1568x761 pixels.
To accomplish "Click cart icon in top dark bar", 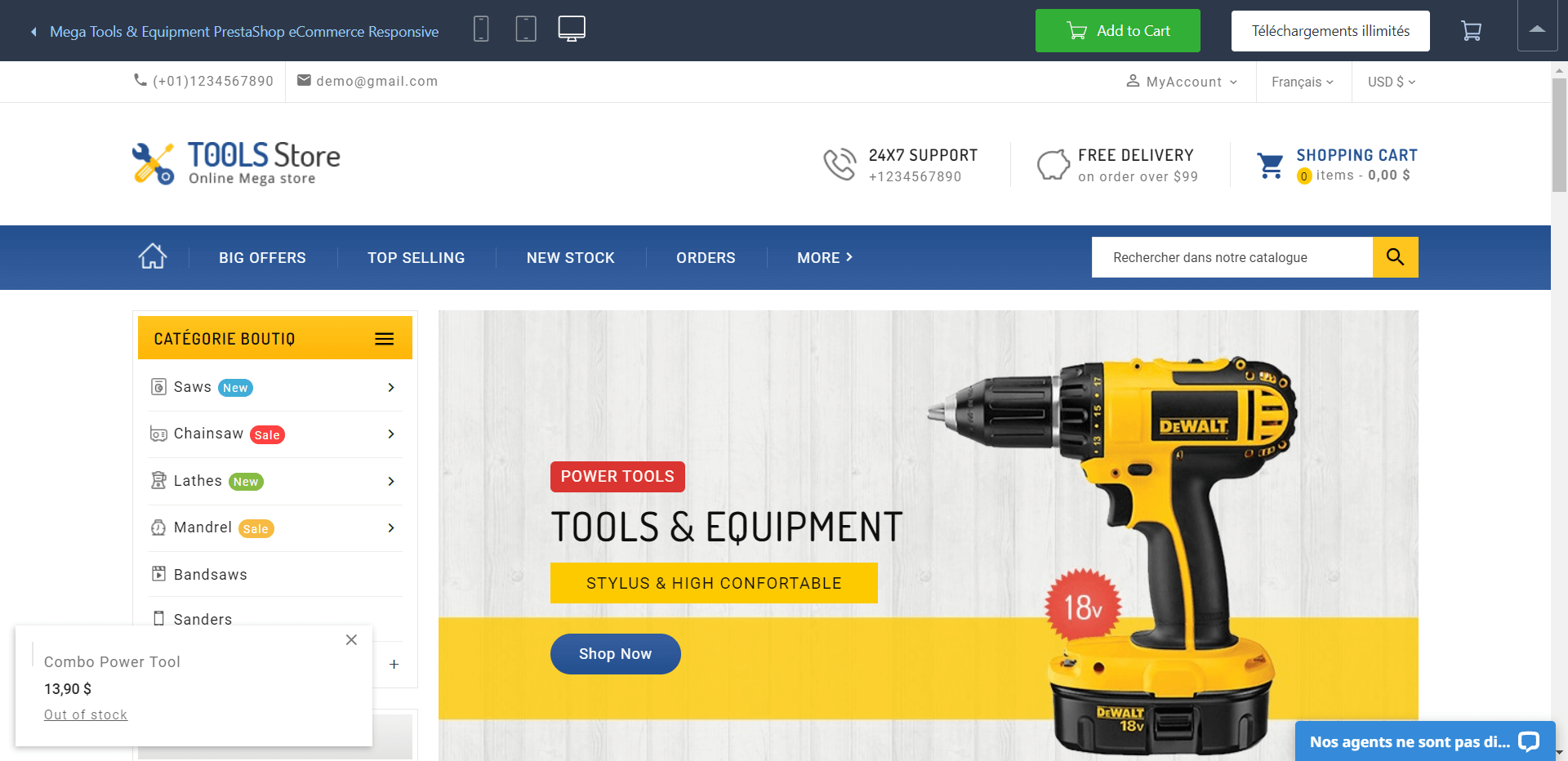I will coord(1471,31).
